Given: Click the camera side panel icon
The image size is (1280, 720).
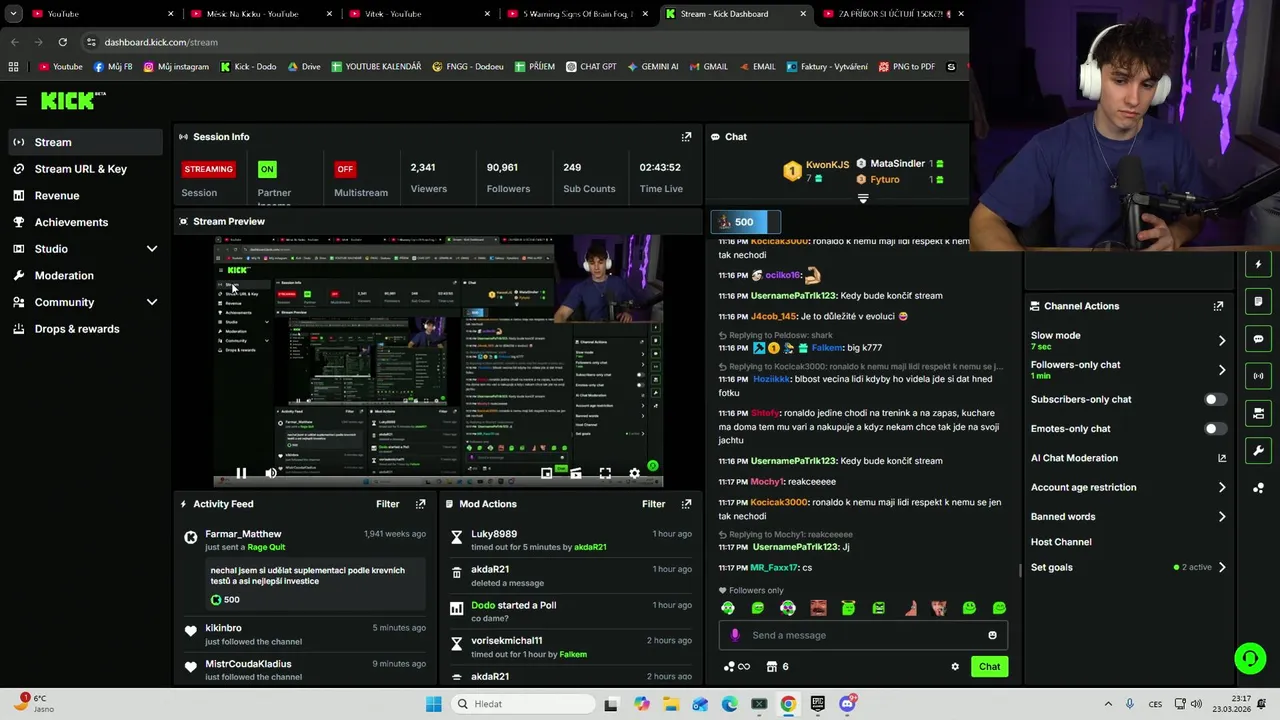Looking at the screenshot, I should [x=1258, y=413].
